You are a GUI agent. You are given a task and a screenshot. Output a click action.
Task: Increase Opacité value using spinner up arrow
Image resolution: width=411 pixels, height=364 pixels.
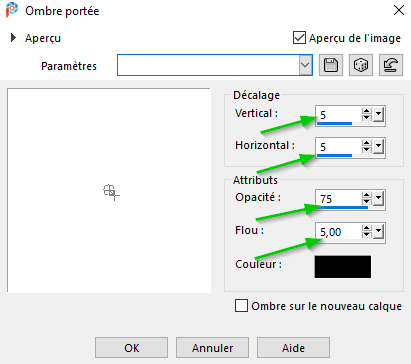click(366, 196)
